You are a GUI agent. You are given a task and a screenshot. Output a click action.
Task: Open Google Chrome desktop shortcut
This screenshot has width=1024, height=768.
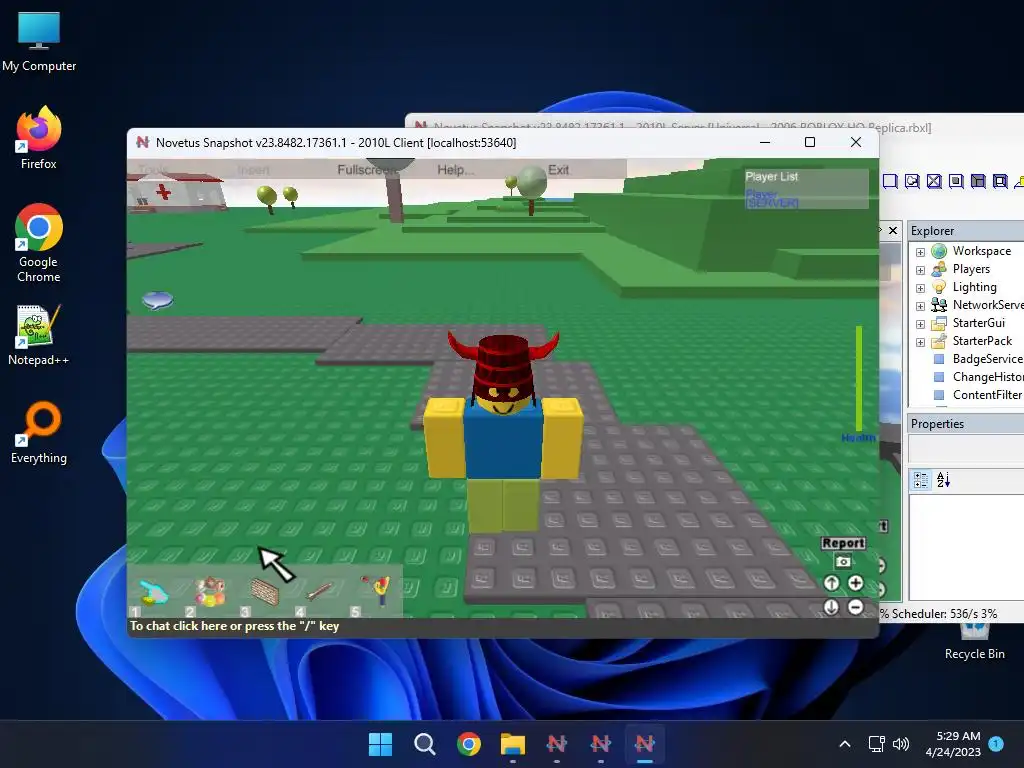point(39,243)
